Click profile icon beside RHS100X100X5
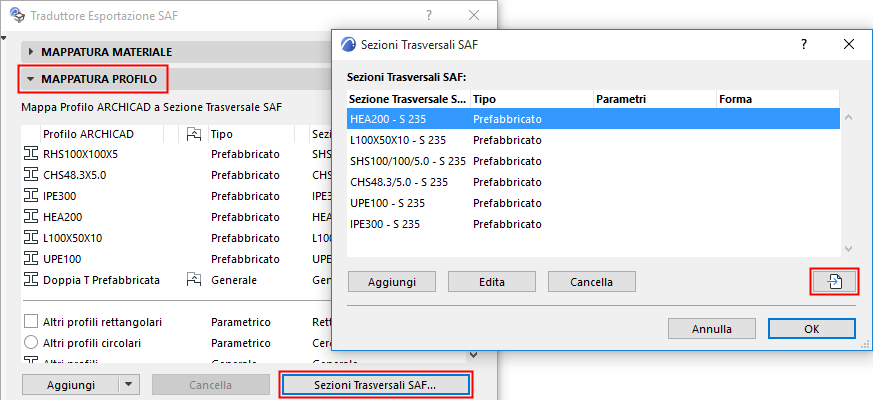 [x=30, y=154]
